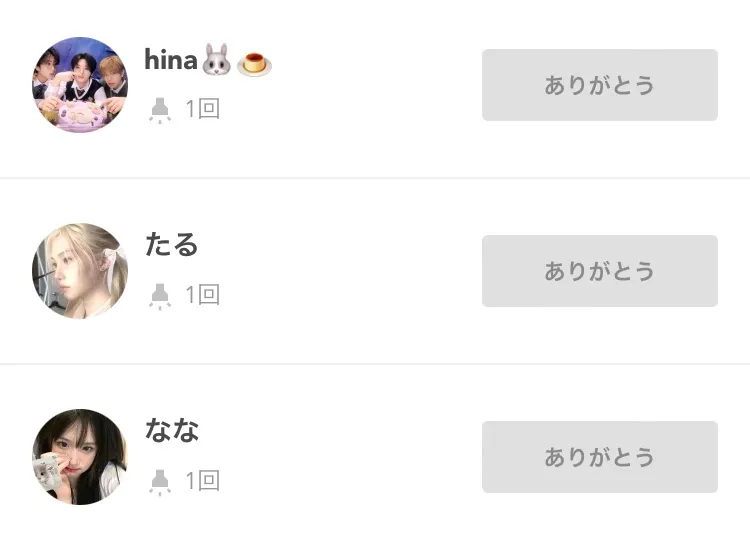Open hina's round profile picture

[x=80, y=85]
